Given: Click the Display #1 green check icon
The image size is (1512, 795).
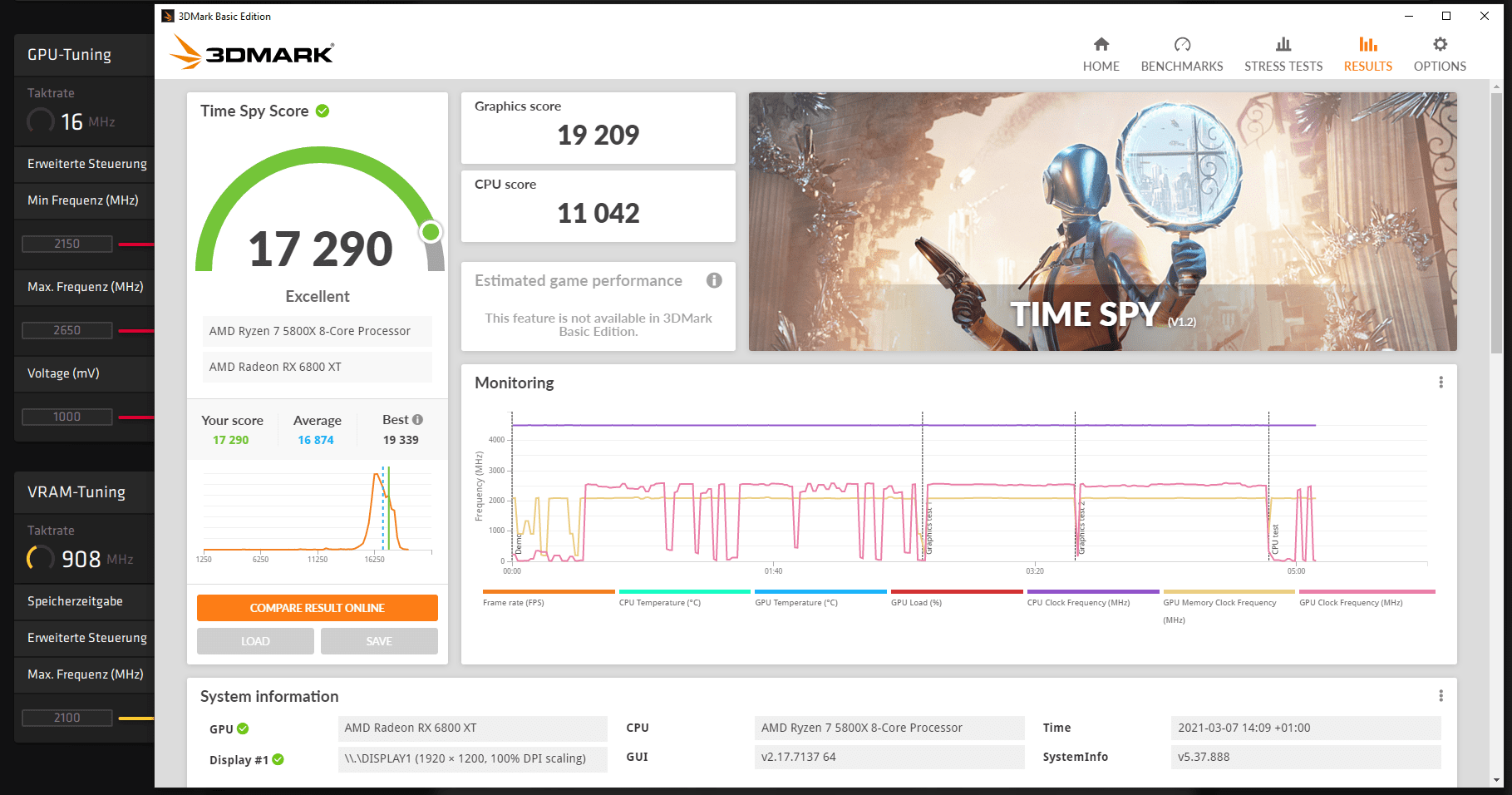Looking at the screenshot, I should pyautogui.click(x=278, y=759).
